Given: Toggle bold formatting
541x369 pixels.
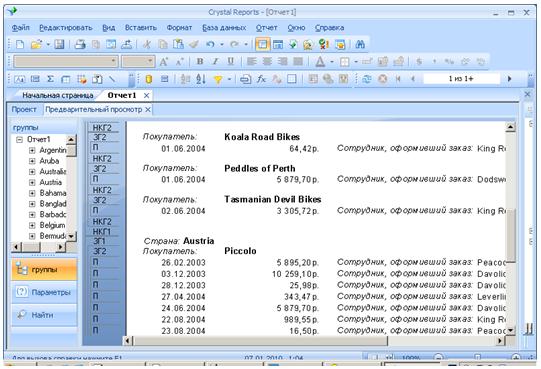Looking at the screenshot, I should click(x=199, y=62).
